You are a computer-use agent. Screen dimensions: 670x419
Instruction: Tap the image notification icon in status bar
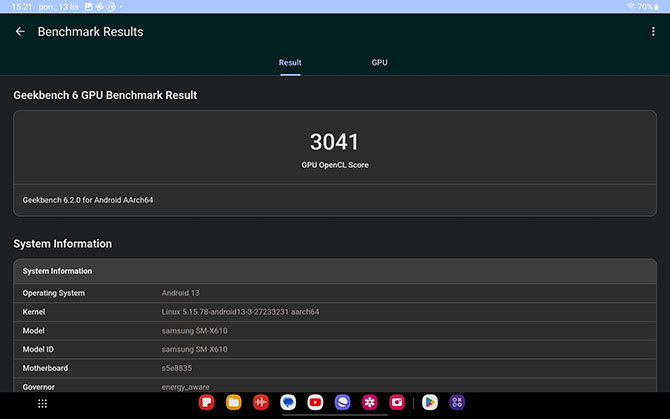pos(88,7)
